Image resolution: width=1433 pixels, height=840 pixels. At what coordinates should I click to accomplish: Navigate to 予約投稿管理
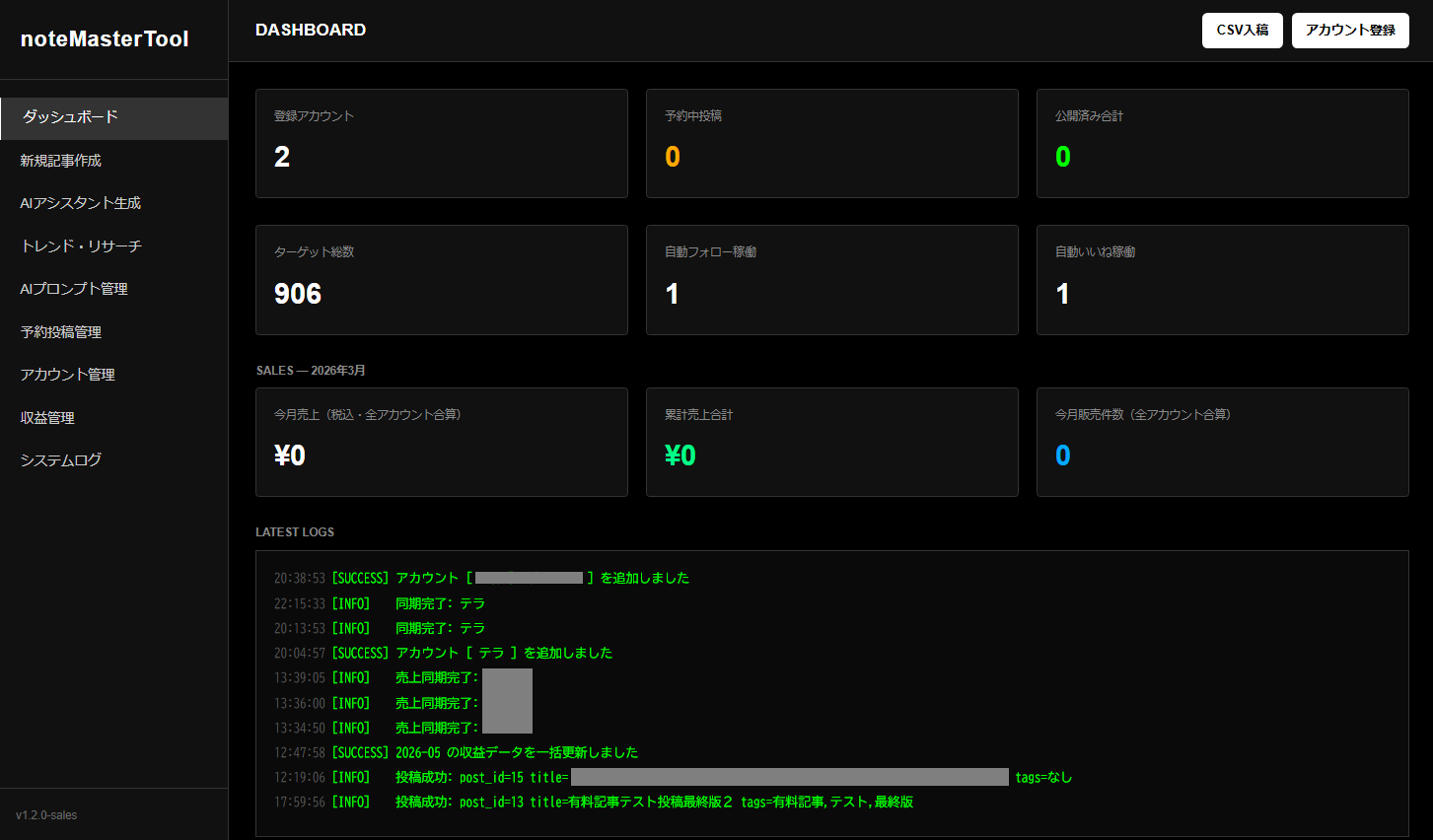click(61, 332)
